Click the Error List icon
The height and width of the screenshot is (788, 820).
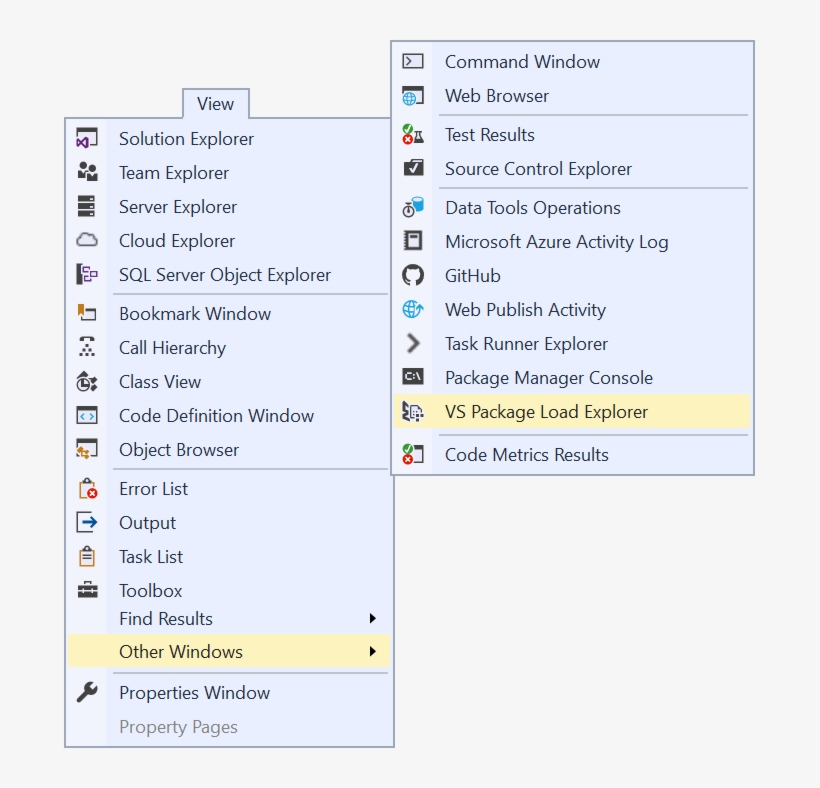[x=88, y=488]
